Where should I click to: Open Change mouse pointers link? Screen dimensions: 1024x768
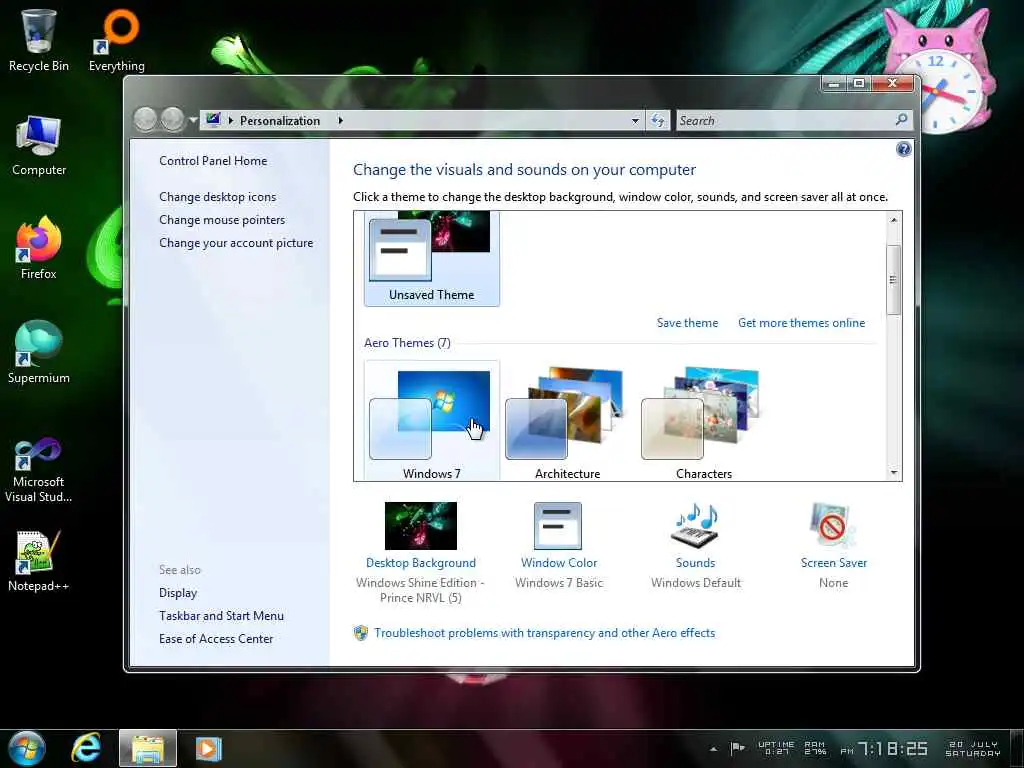pos(222,220)
